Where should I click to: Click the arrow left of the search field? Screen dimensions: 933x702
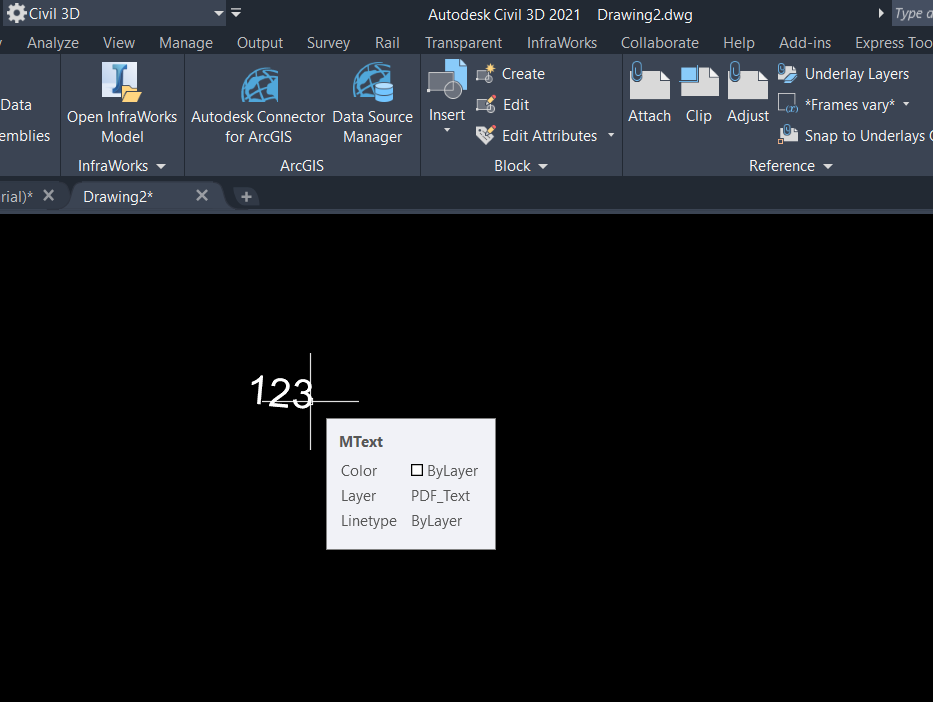pyautogui.click(x=881, y=13)
